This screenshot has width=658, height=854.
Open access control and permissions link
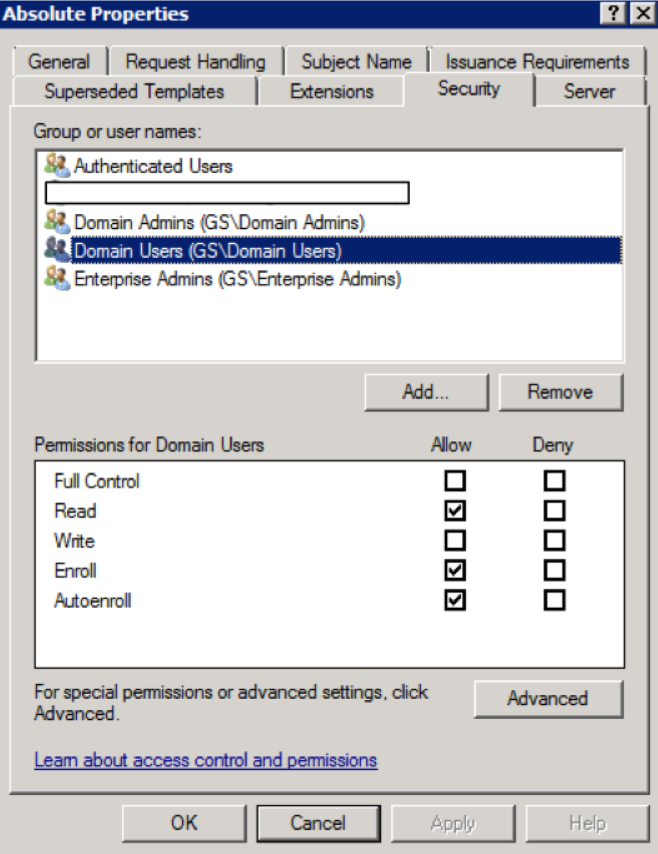[x=205, y=760]
